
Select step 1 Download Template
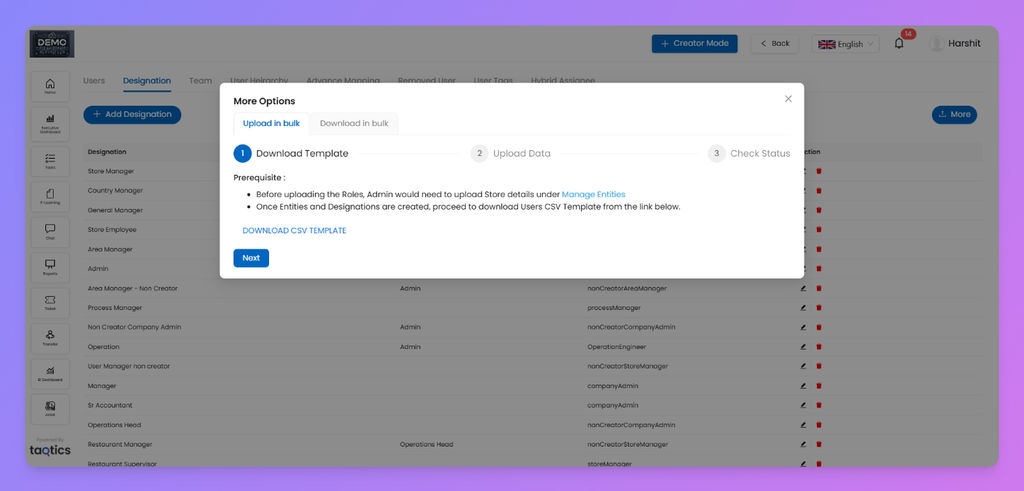(291, 153)
